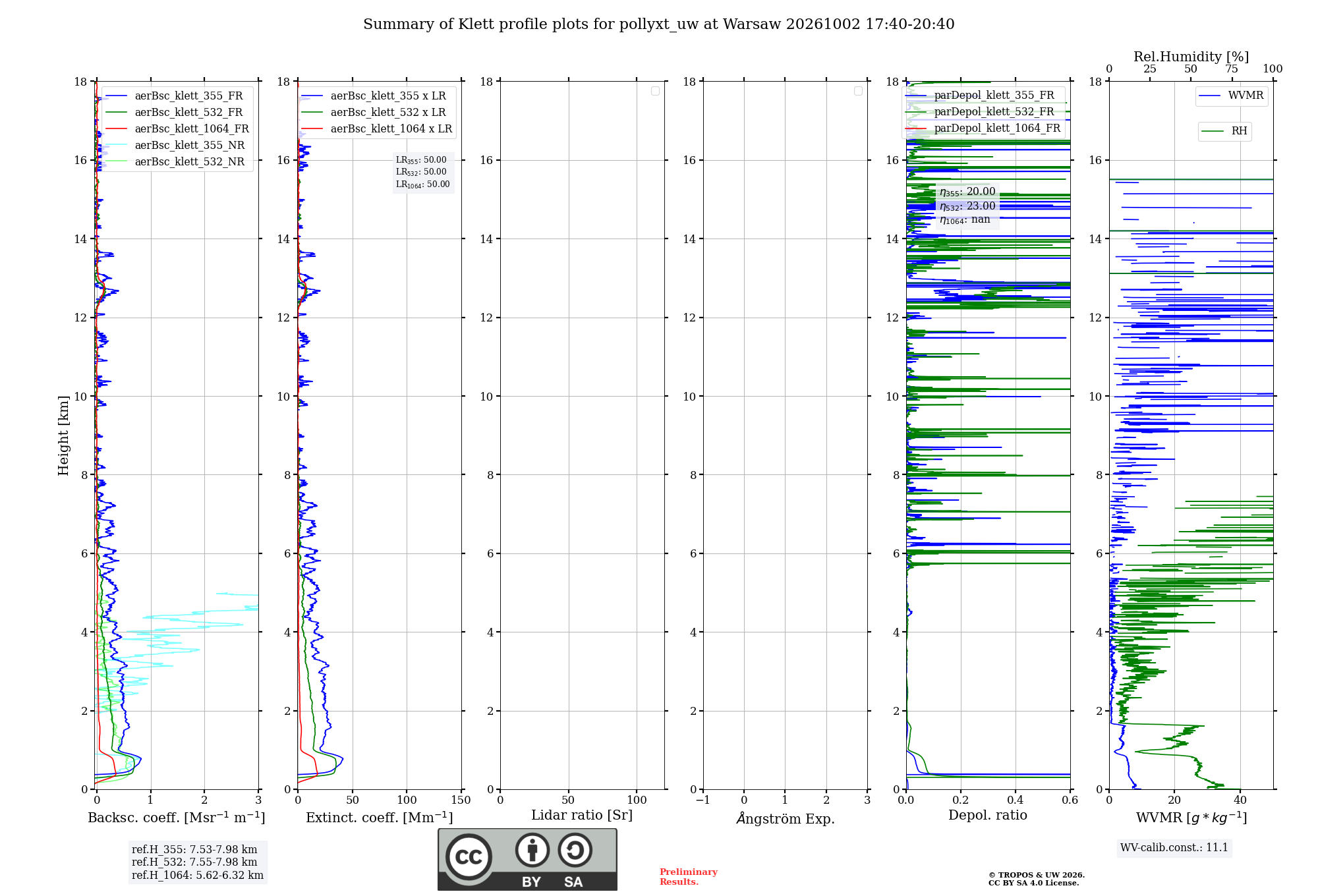Click ref.H_355: 7.53-7.98 km text
Viewport: 1318px width, 896px height.
(x=194, y=850)
